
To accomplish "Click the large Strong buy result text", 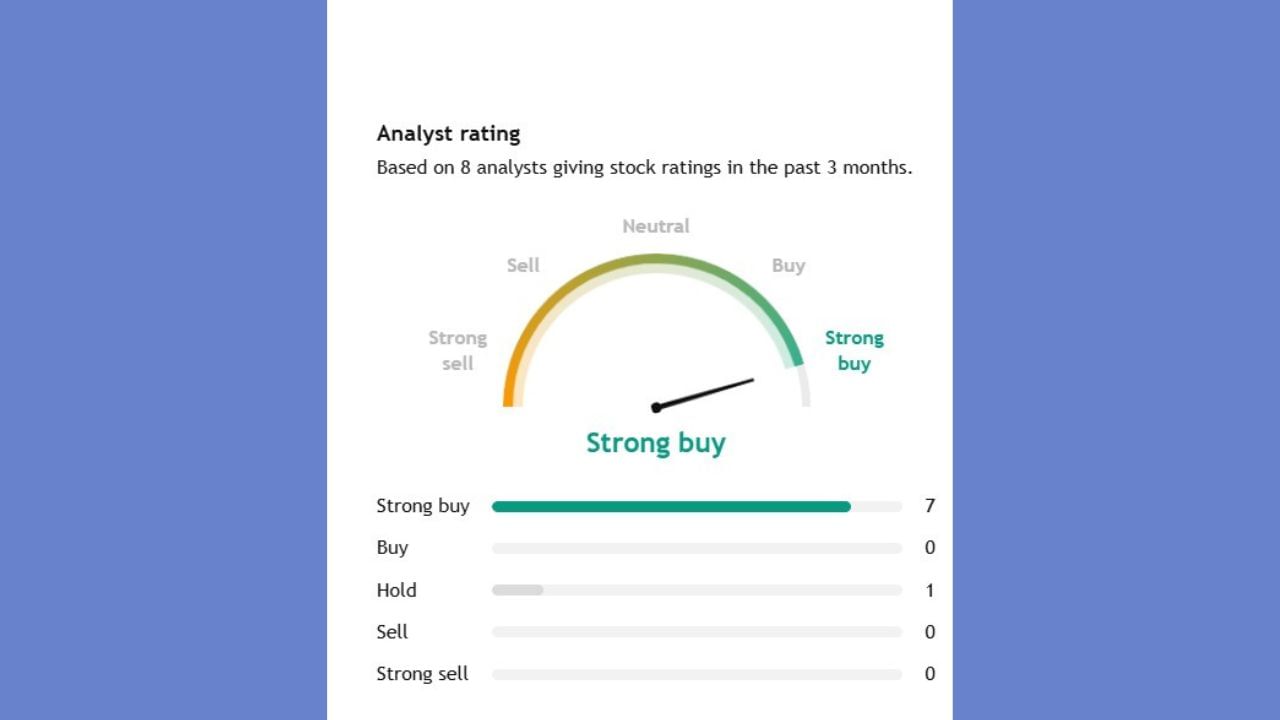I will click(x=656, y=443).
